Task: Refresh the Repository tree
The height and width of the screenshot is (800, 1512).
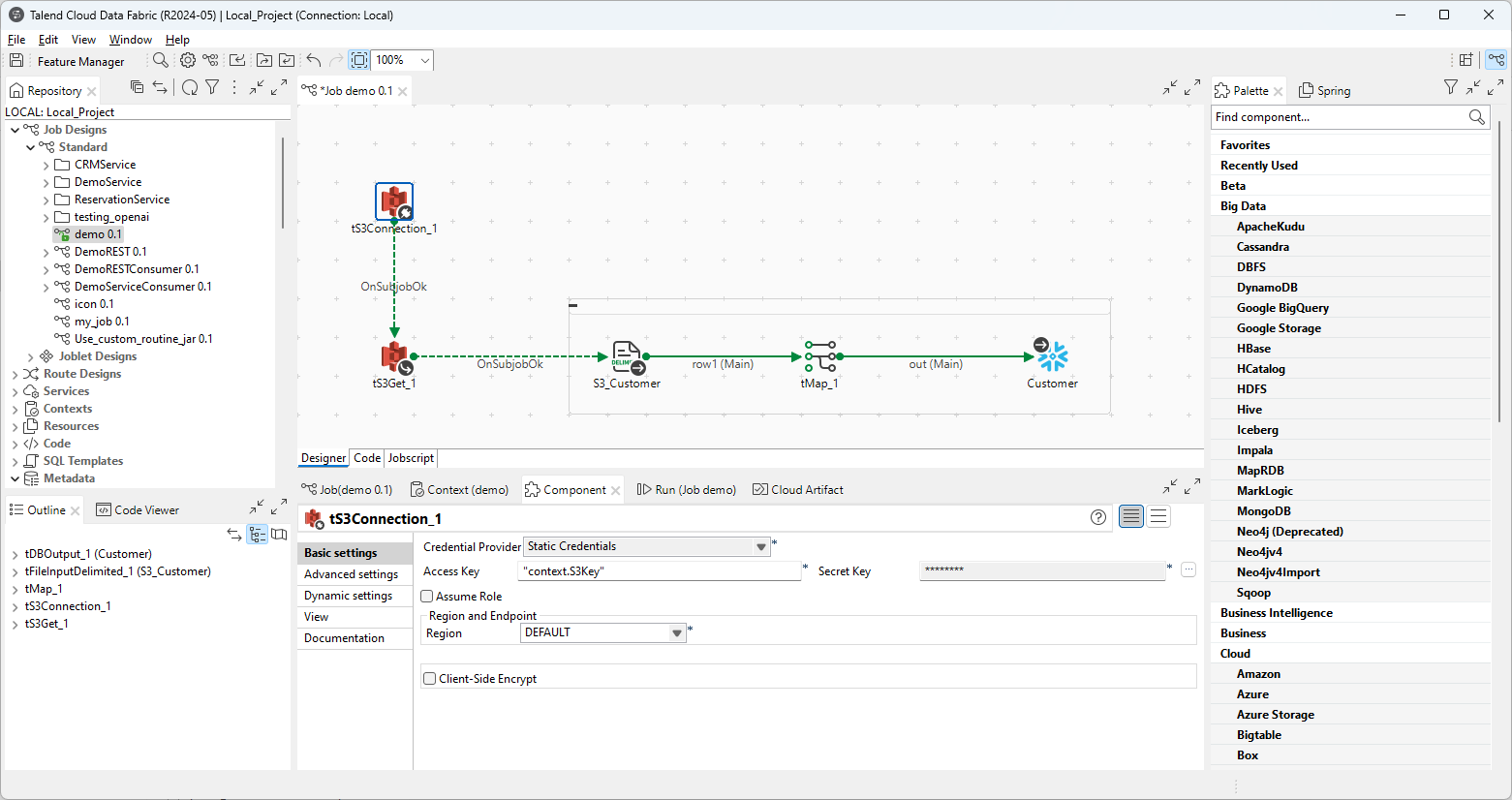Action: click(x=190, y=87)
